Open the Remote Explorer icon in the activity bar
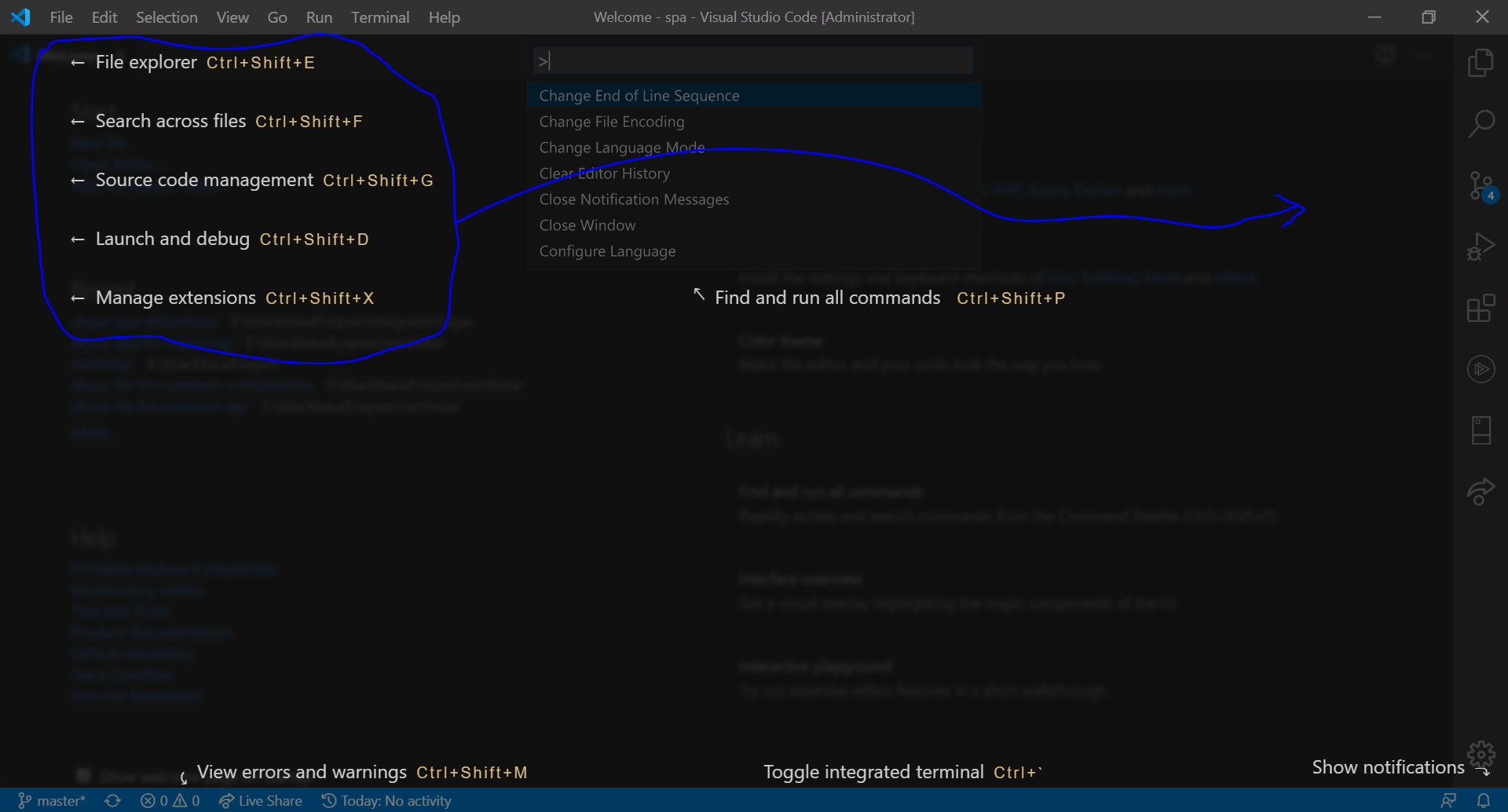 [1481, 430]
